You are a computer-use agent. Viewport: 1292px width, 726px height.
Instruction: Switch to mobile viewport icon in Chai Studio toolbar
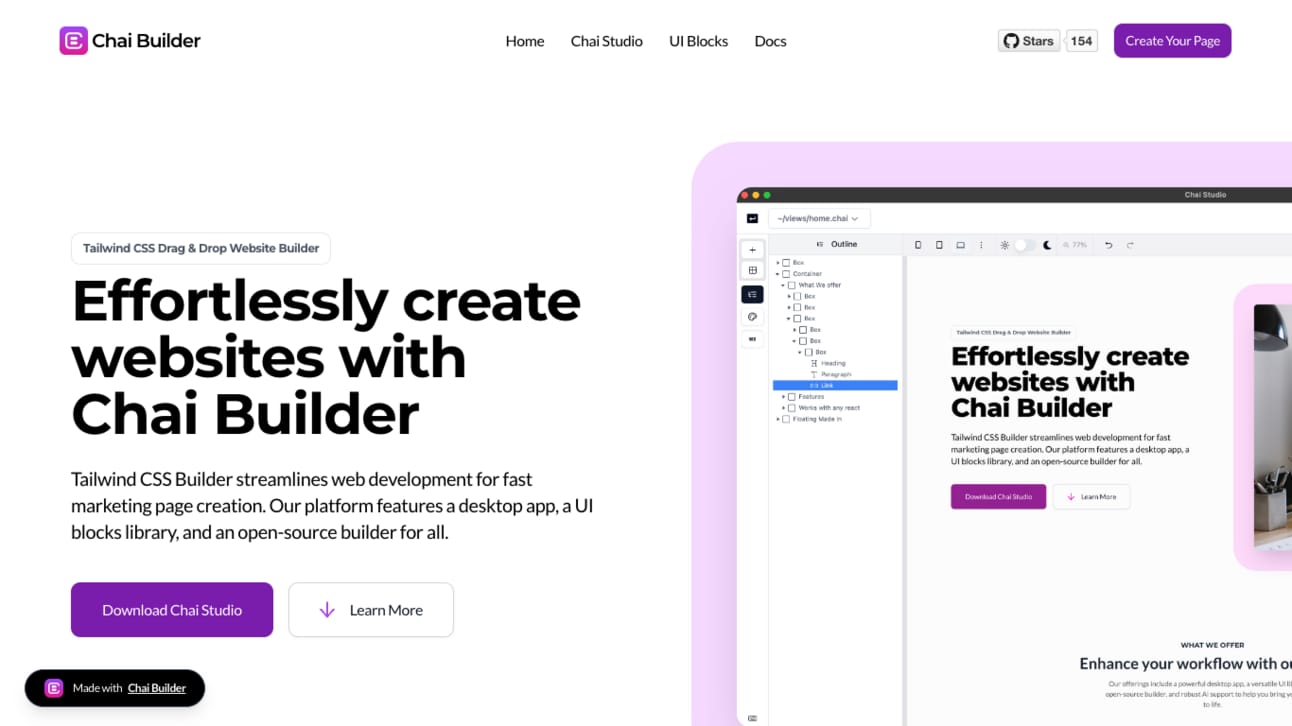918,245
